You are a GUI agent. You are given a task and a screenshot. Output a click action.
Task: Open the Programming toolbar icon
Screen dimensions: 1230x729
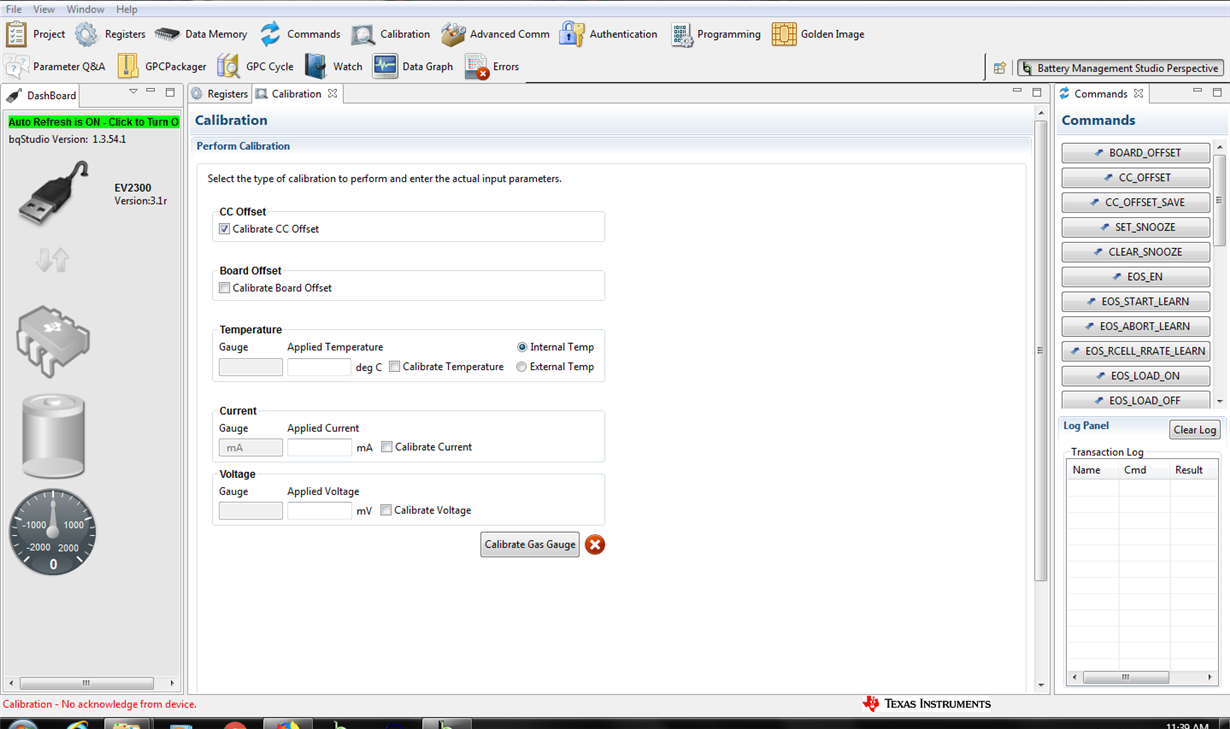click(682, 34)
